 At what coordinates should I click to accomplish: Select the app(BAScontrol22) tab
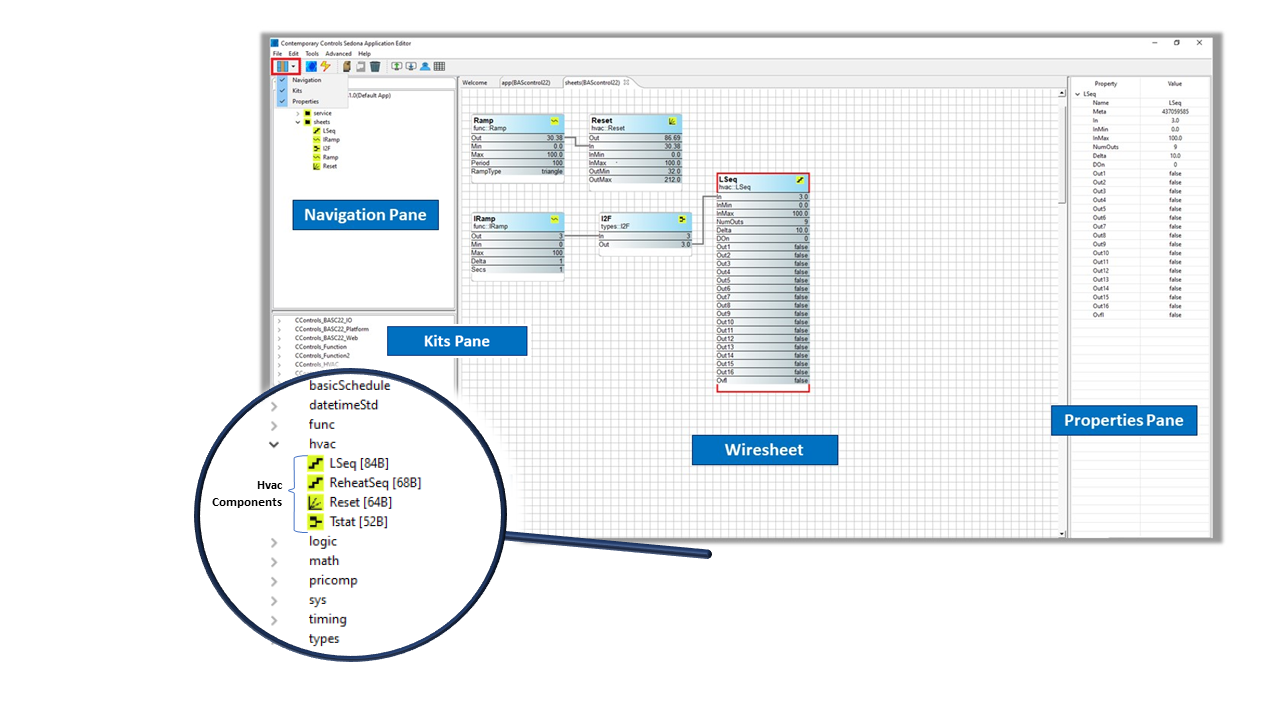click(x=526, y=83)
